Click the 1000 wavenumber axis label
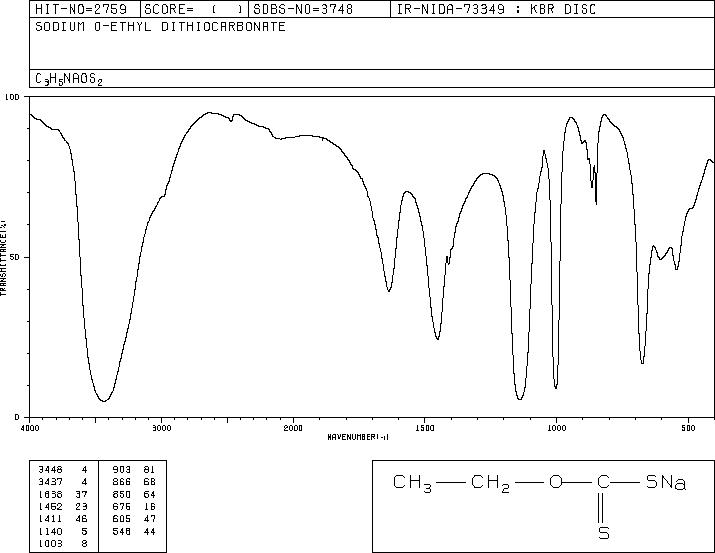 556,428
